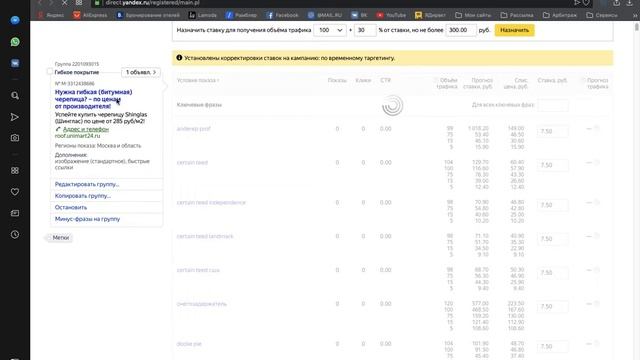Open VK in the Opera sidebar
The width and height of the screenshot is (640, 360).
[15, 63]
